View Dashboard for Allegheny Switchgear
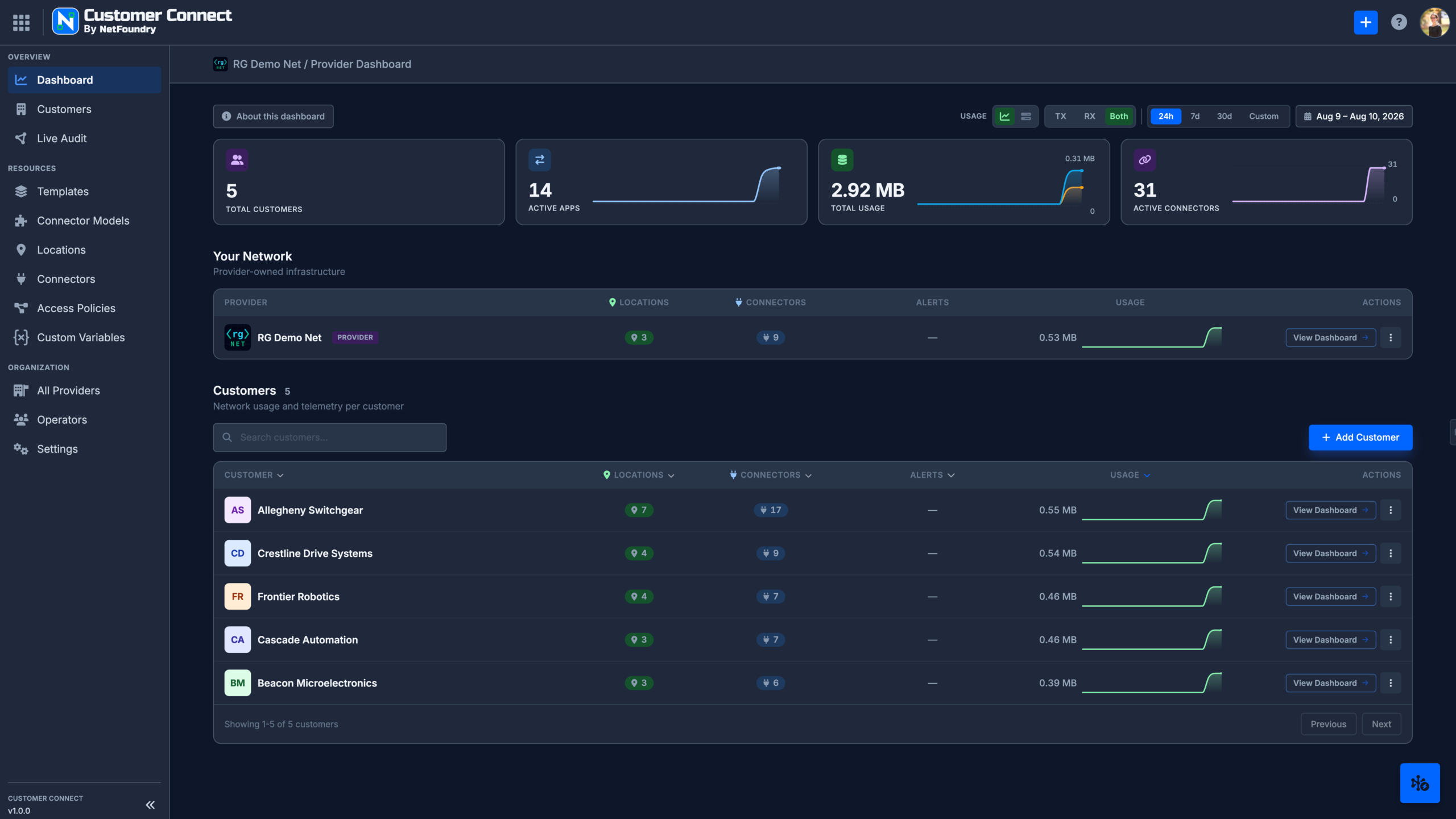 1330,510
